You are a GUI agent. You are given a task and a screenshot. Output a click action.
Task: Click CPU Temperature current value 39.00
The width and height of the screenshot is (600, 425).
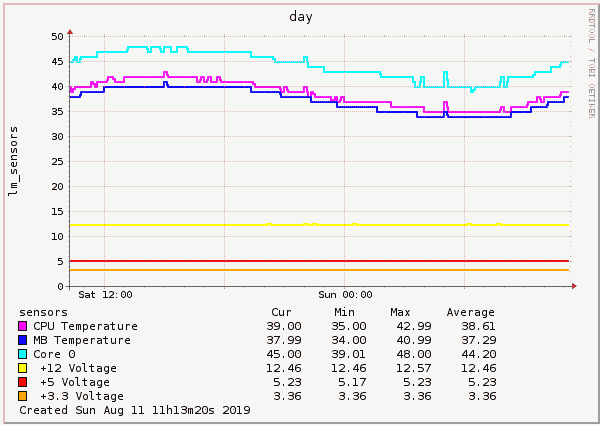click(x=284, y=326)
